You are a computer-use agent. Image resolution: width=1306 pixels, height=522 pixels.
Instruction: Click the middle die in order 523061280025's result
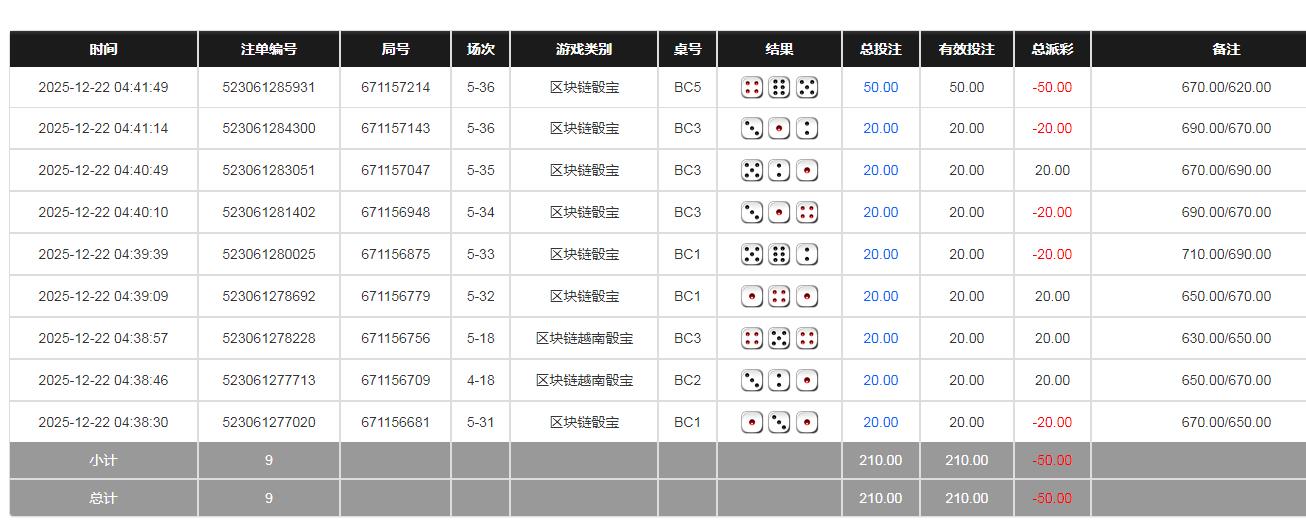779,255
